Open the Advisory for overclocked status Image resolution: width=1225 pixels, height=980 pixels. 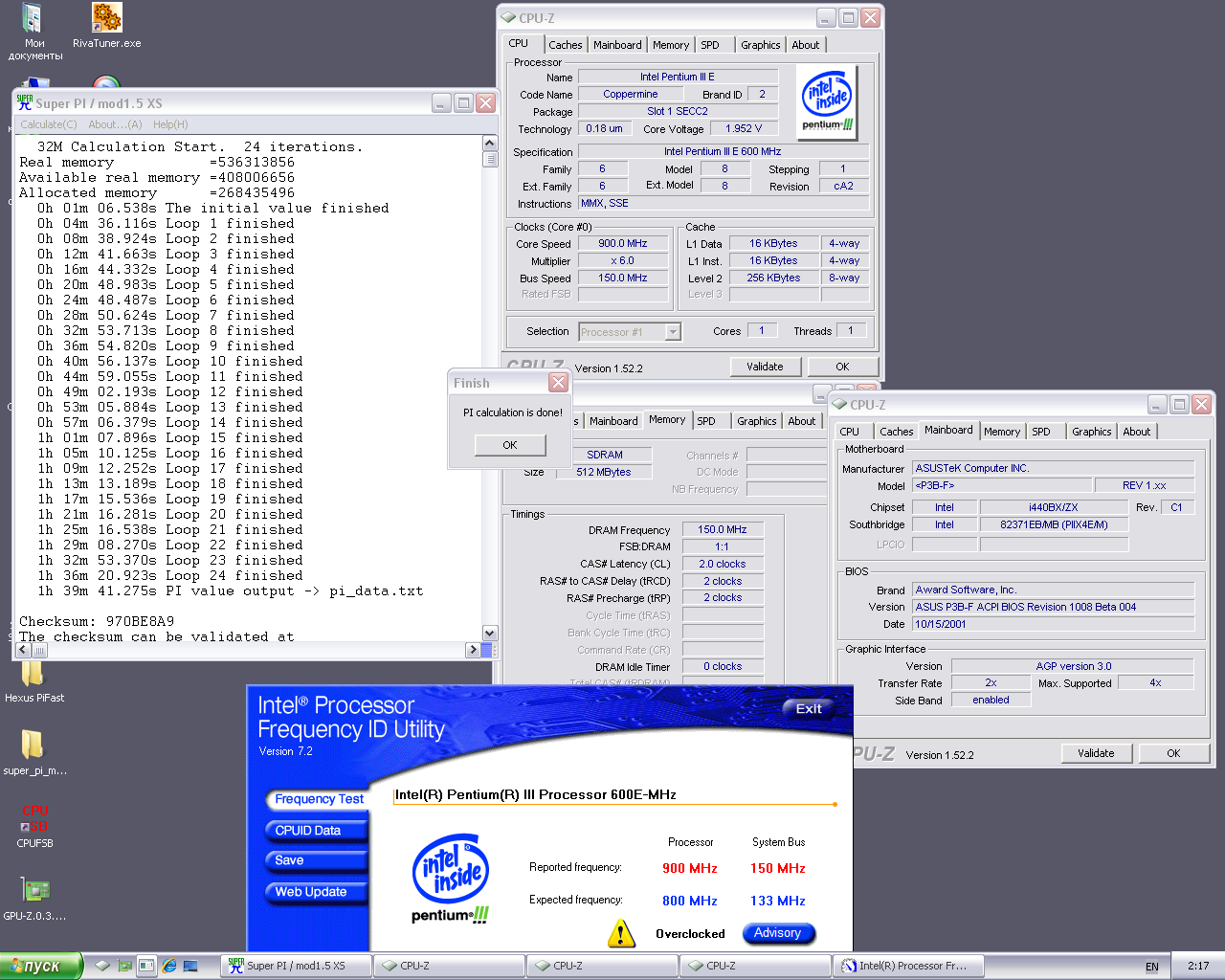click(x=778, y=933)
